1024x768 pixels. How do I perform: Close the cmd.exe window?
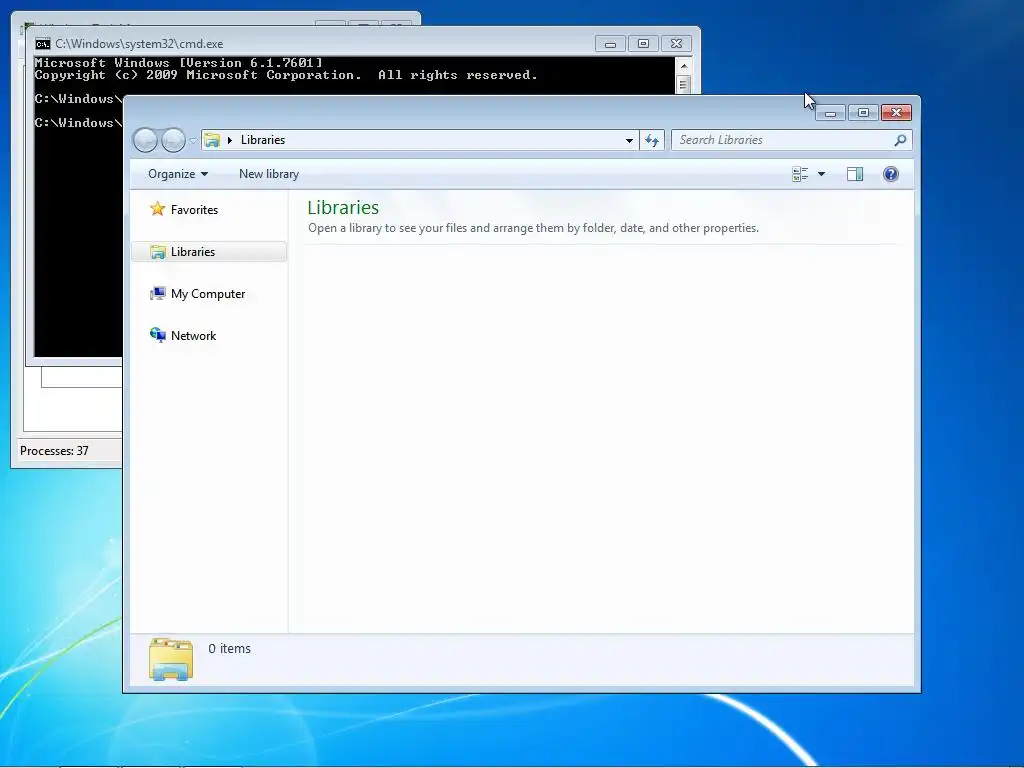coord(677,44)
